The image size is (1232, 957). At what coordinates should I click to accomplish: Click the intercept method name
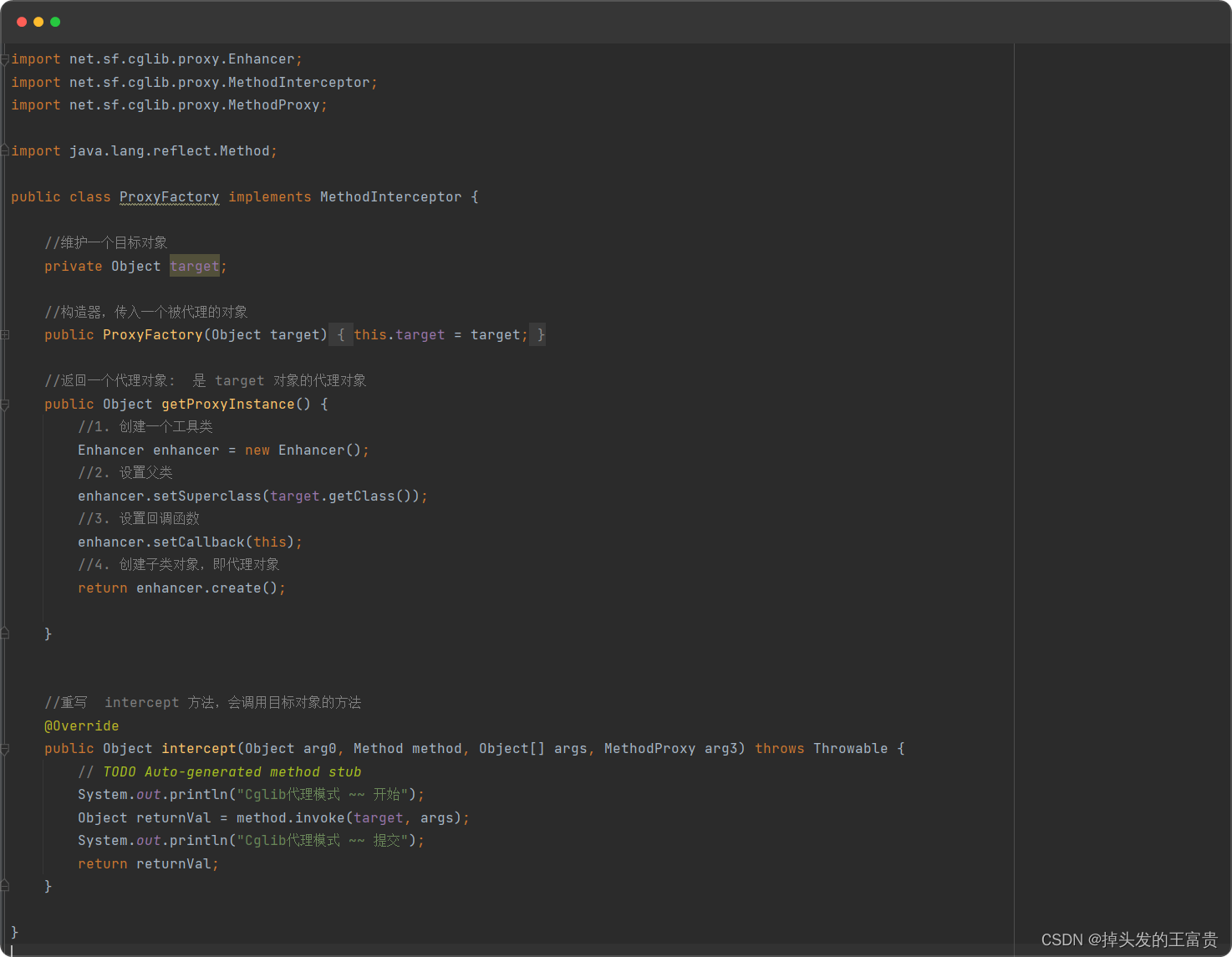pos(199,748)
